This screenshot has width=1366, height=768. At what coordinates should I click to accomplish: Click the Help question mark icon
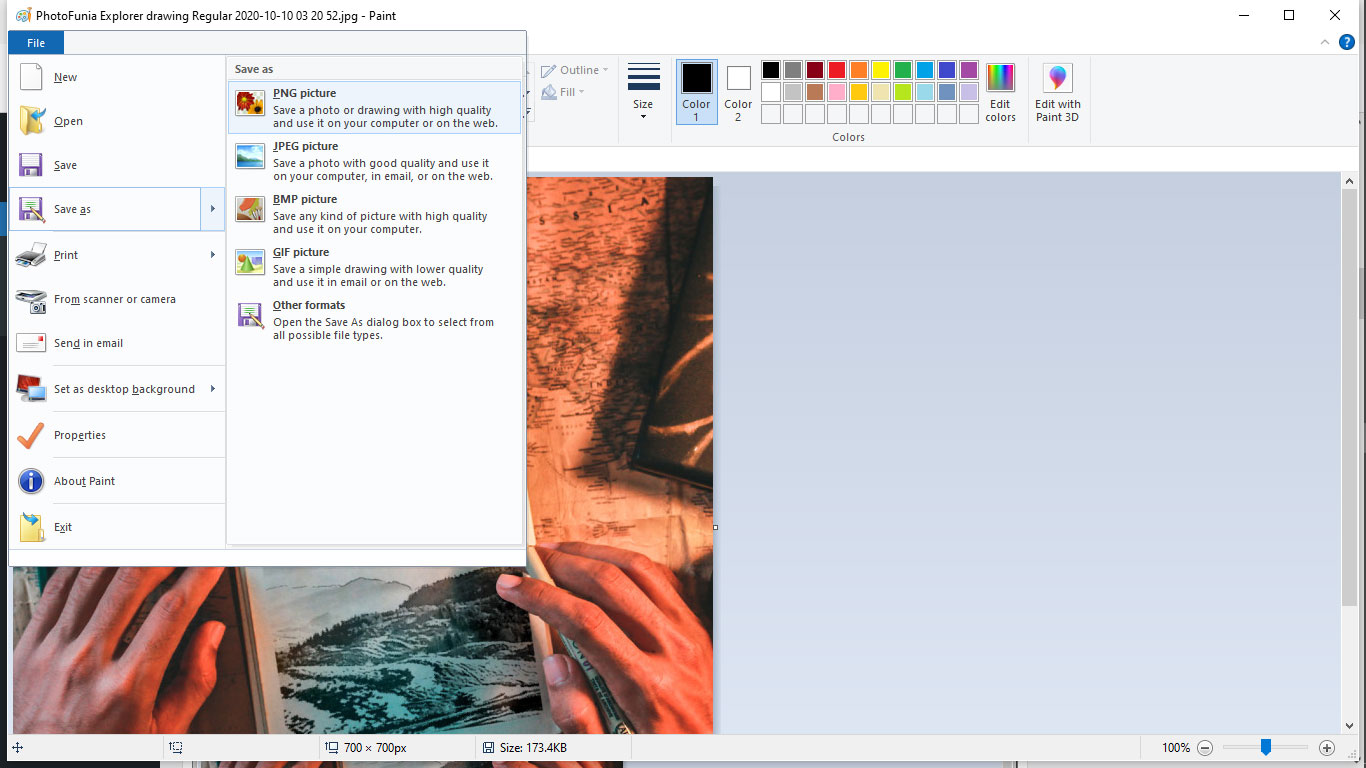coord(1345,42)
